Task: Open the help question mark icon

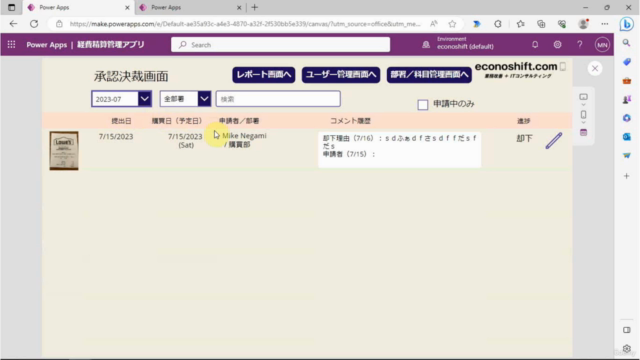Action: tap(580, 44)
